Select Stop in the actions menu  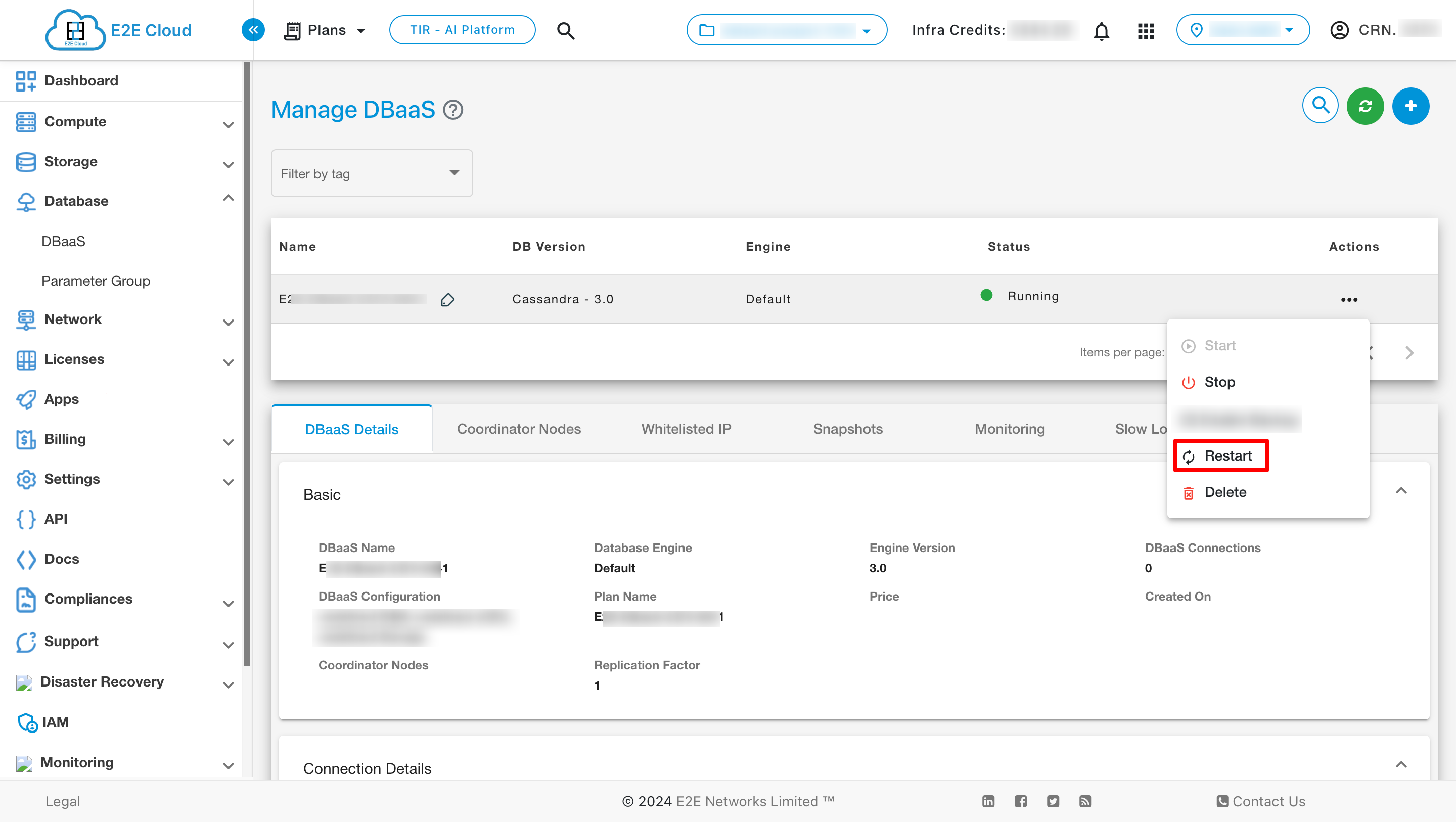coord(1267,382)
